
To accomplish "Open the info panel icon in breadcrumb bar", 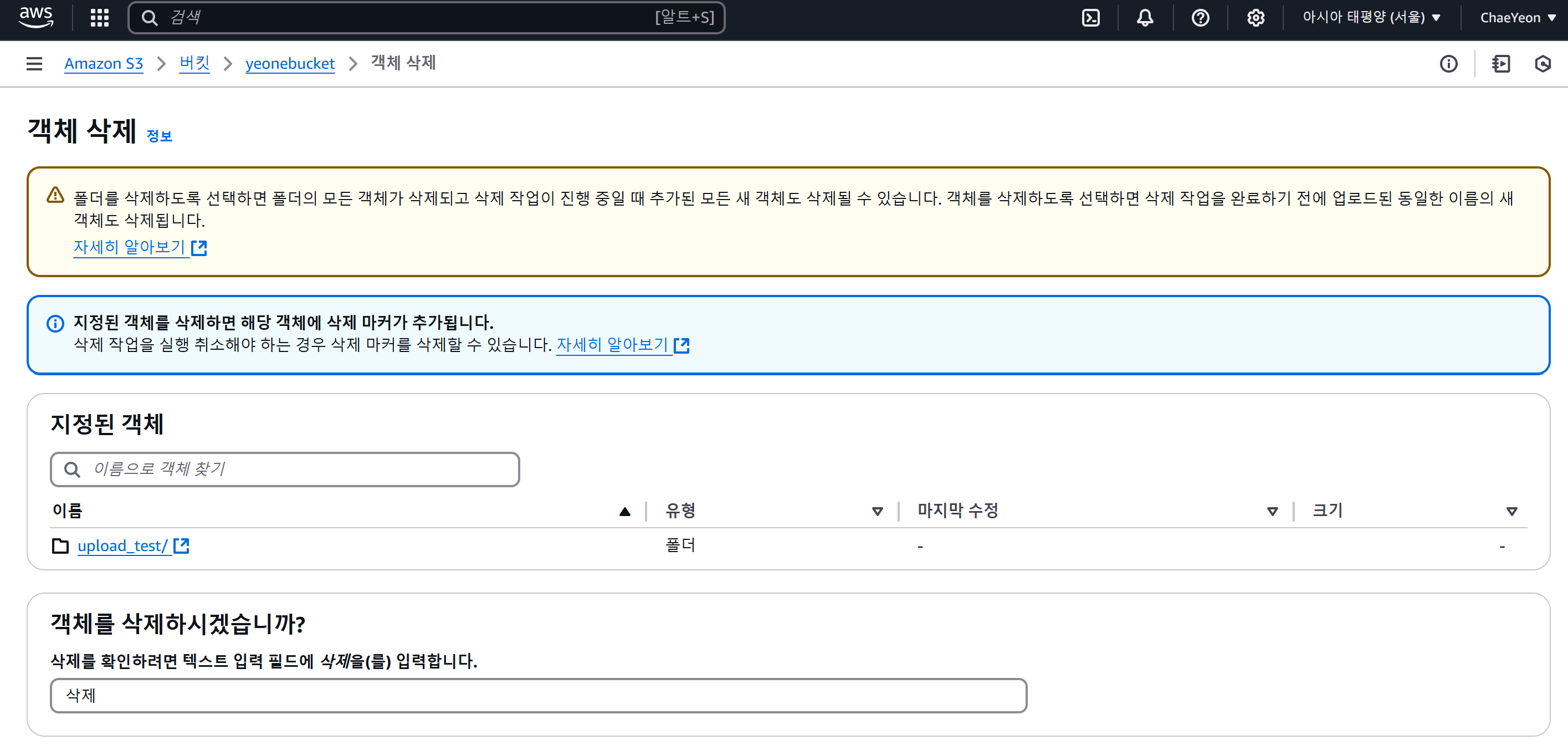I will 1448,63.
